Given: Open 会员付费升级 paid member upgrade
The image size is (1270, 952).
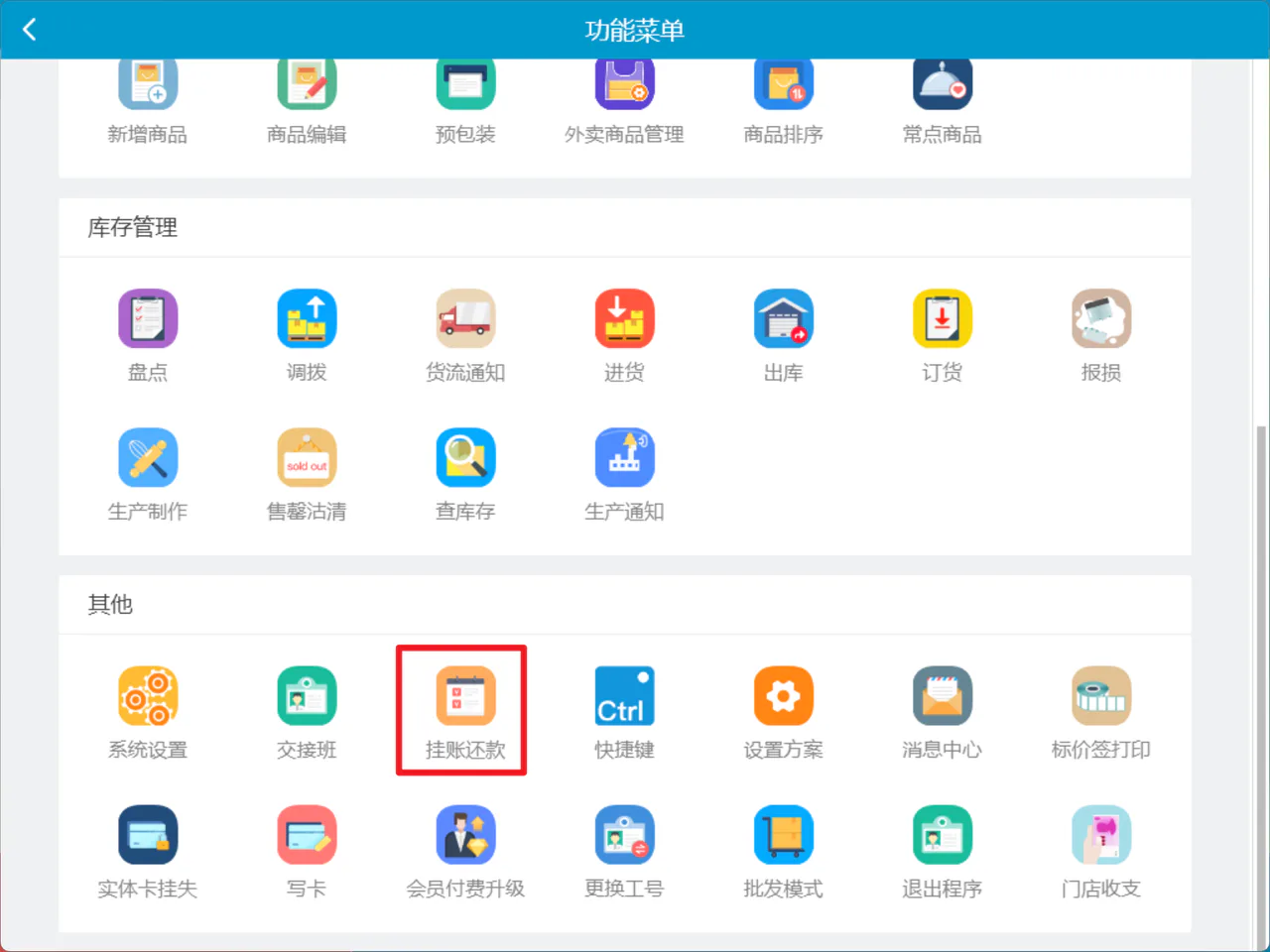Looking at the screenshot, I should coord(465,852).
